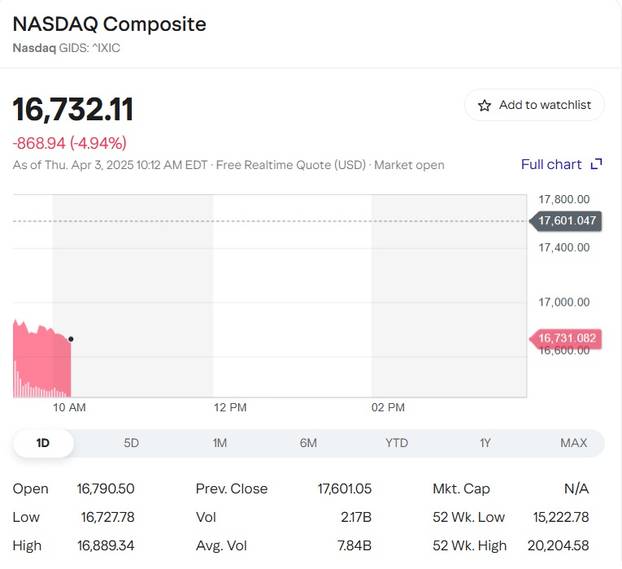Viewport: 622px width, 569px height.
Task: Click the 12 PM axis label
Action: point(230,408)
